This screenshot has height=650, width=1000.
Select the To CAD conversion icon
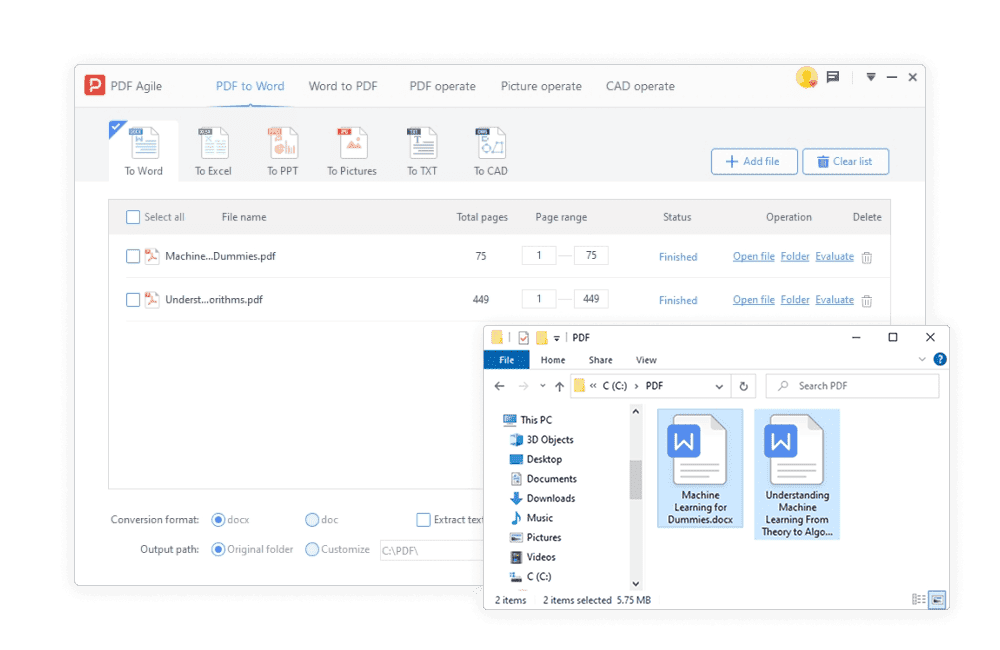[x=490, y=146]
